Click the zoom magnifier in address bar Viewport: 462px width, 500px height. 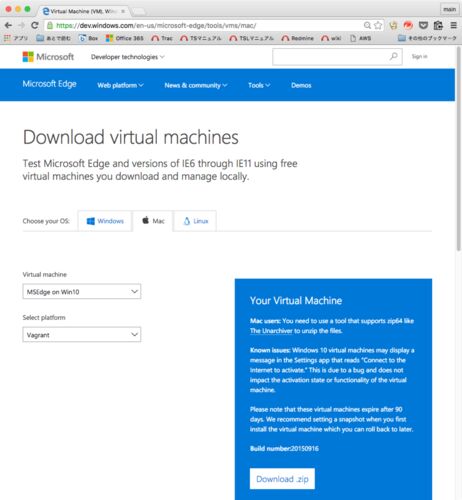[367, 25]
